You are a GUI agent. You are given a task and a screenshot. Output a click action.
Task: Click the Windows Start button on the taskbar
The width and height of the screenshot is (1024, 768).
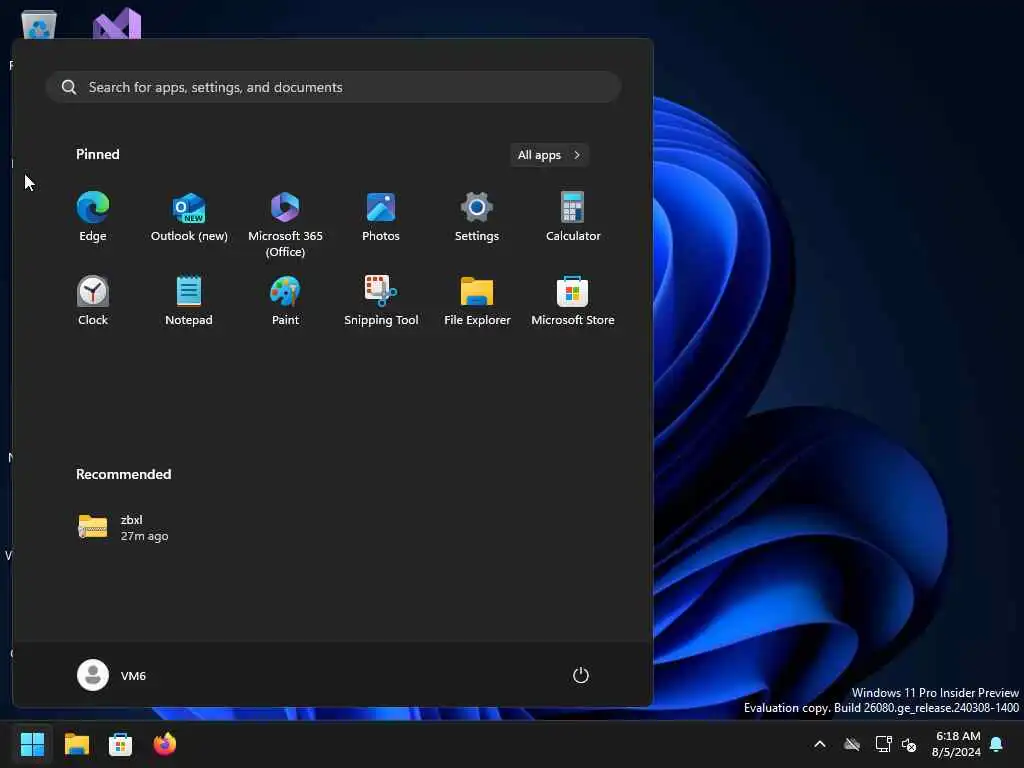tap(32, 744)
